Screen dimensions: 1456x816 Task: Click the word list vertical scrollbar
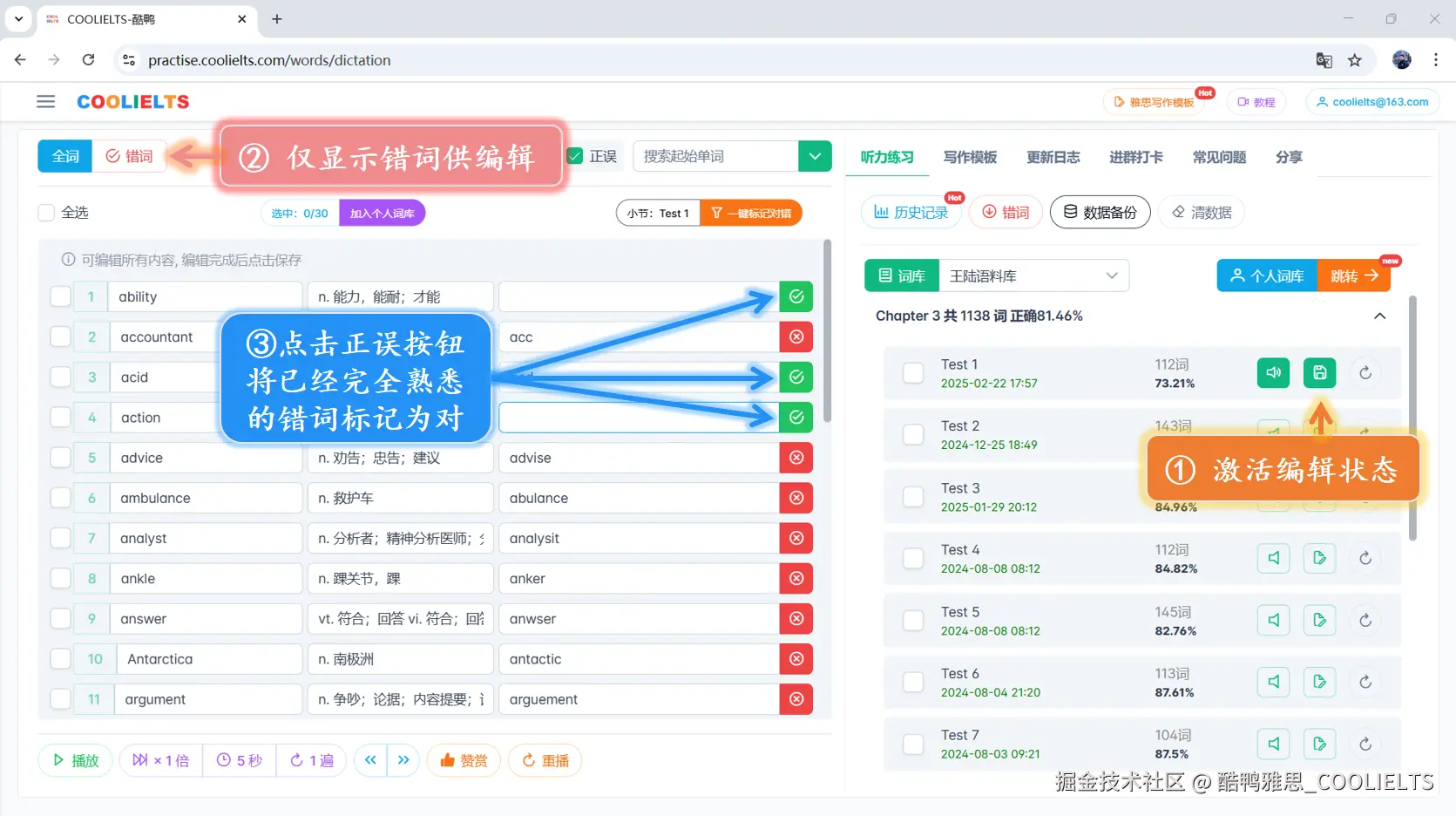coord(827,331)
